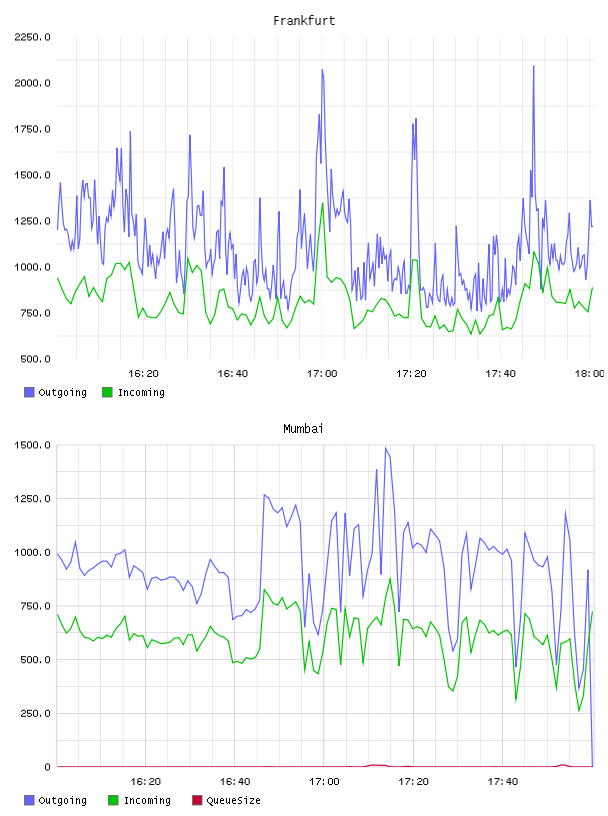
Task: Click the Frankfurt chart title
Action: point(304,21)
